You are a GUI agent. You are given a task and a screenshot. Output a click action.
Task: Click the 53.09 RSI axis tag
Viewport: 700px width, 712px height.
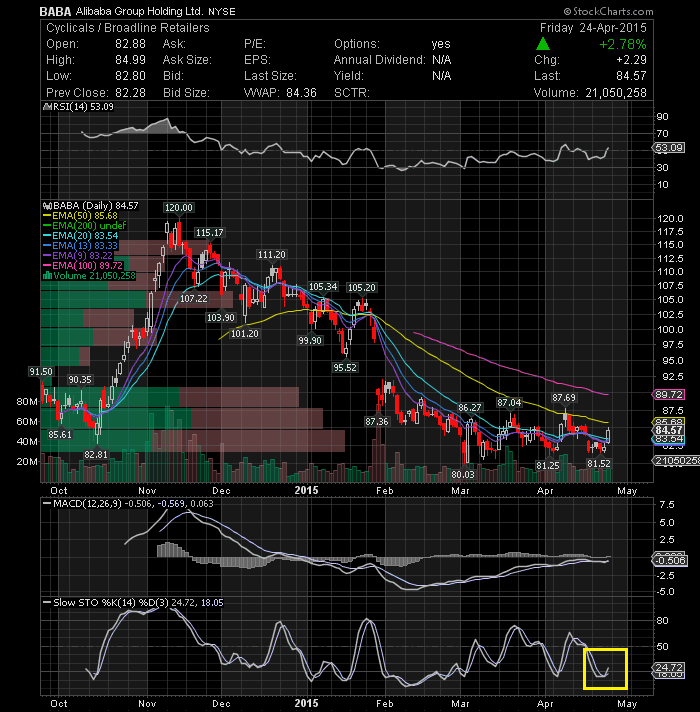pyautogui.click(x=669, y=148)
